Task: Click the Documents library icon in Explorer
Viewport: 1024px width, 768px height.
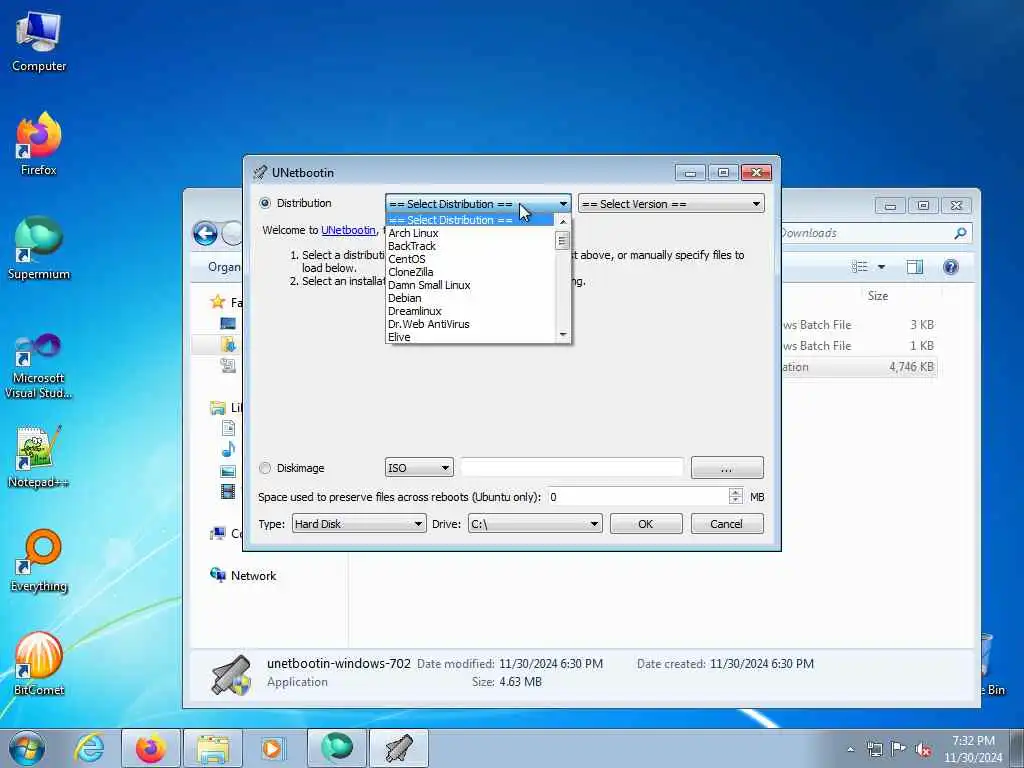Action: (228, 428)
